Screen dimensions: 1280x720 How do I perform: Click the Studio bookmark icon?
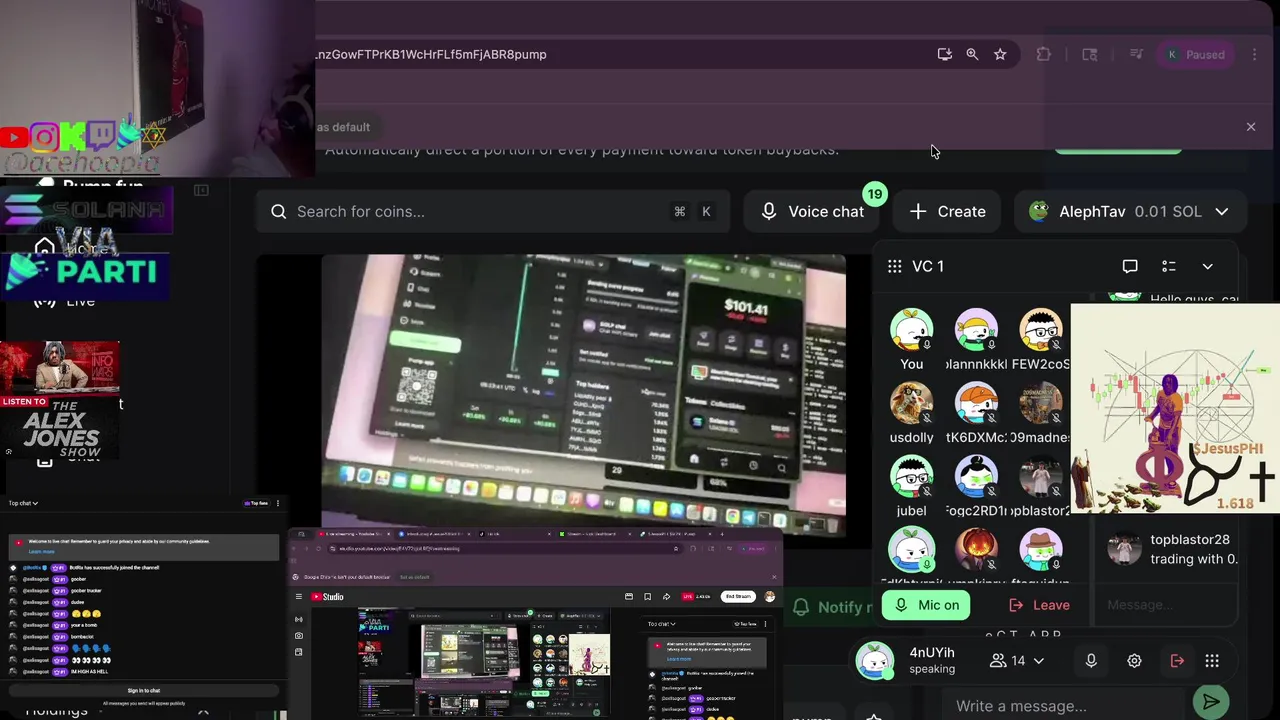647,597
